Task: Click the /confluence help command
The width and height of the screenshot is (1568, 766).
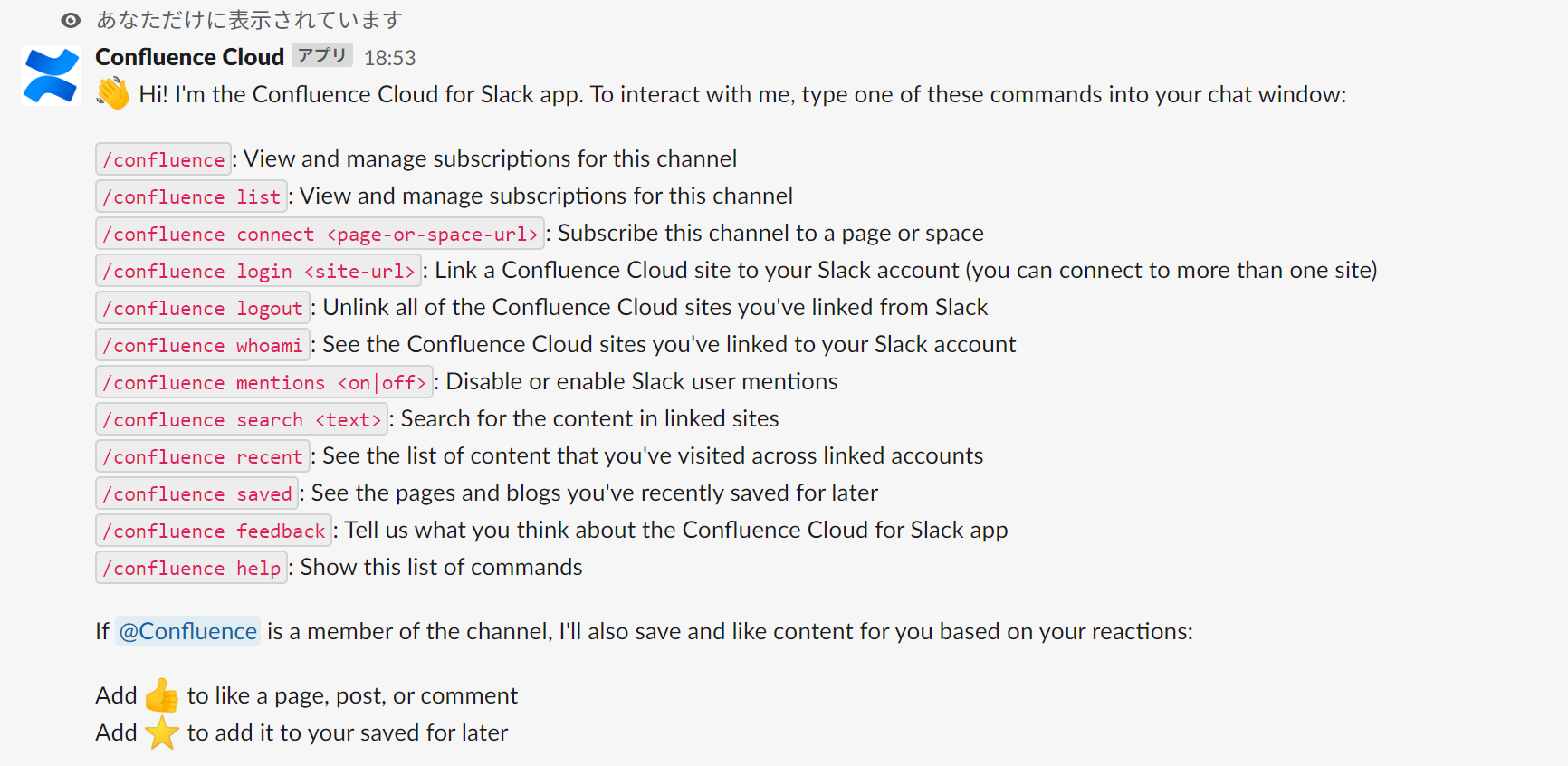Action: [x=191, y=568]
